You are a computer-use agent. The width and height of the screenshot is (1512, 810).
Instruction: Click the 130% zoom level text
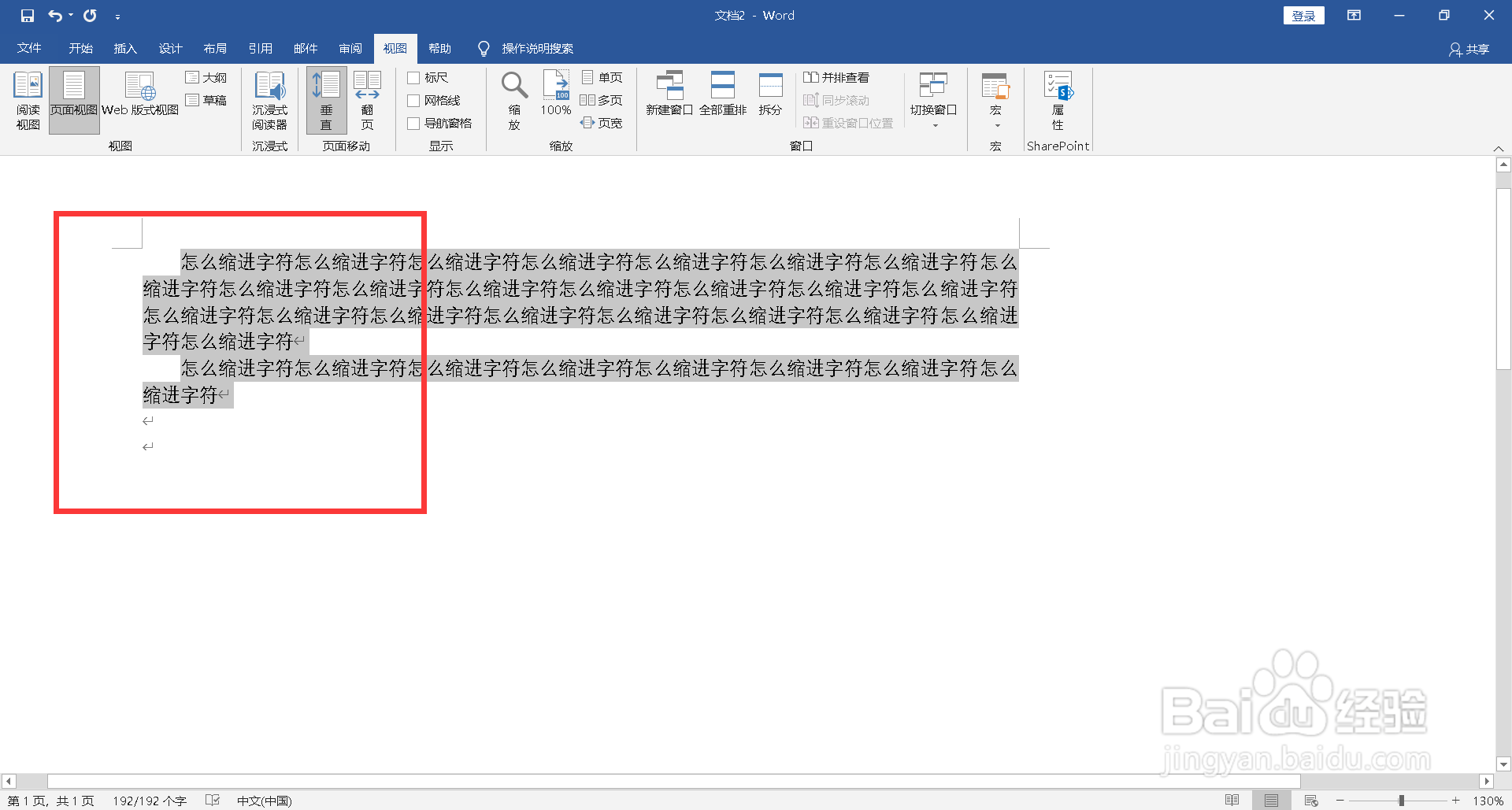(x=1488, y=801)
